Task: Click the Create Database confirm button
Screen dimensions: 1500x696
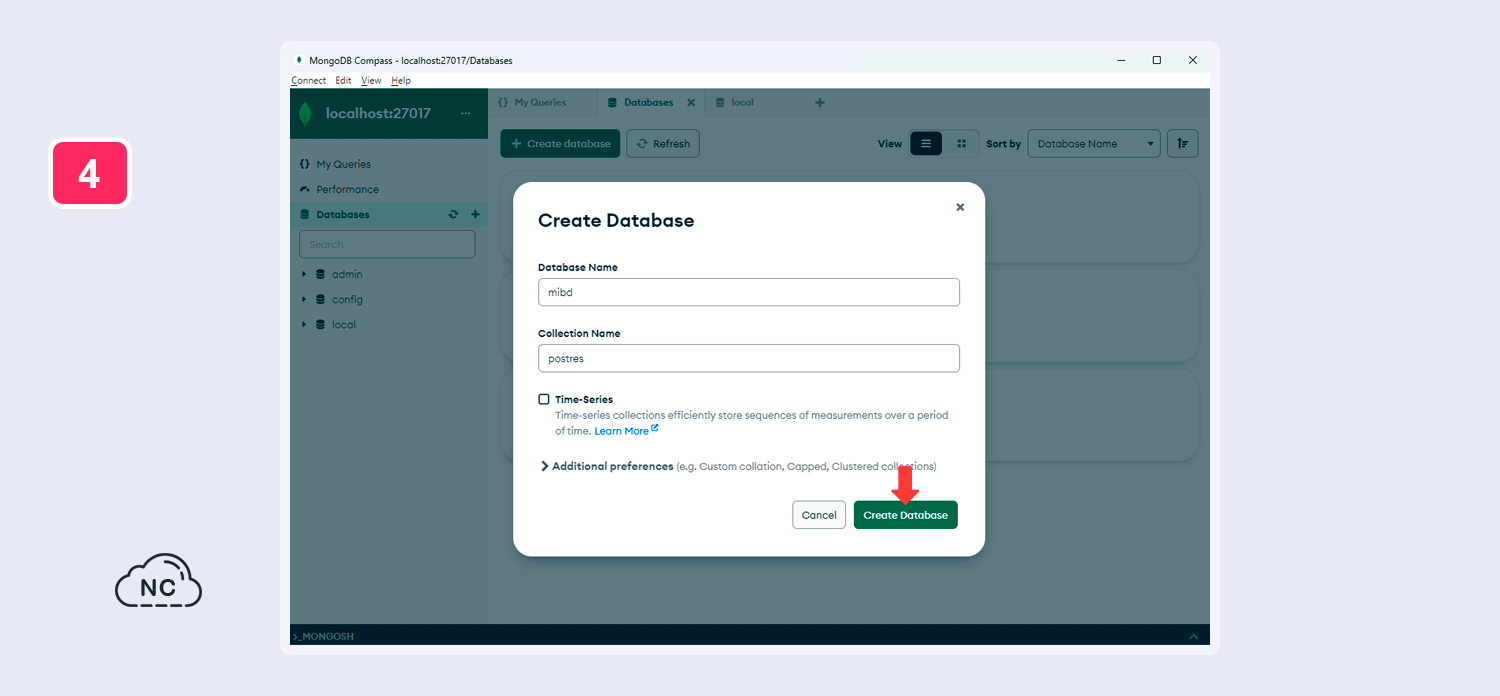Action: (x=905, y=515)
